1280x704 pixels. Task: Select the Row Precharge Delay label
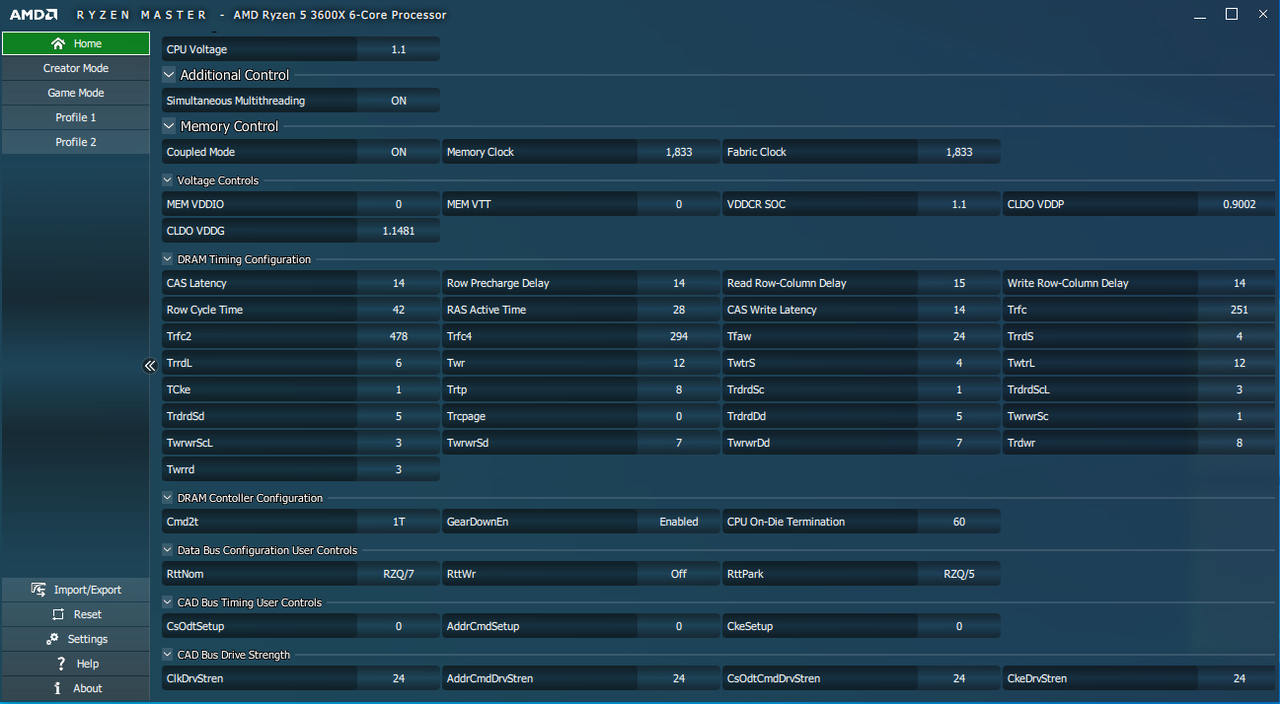click(498, 283)
